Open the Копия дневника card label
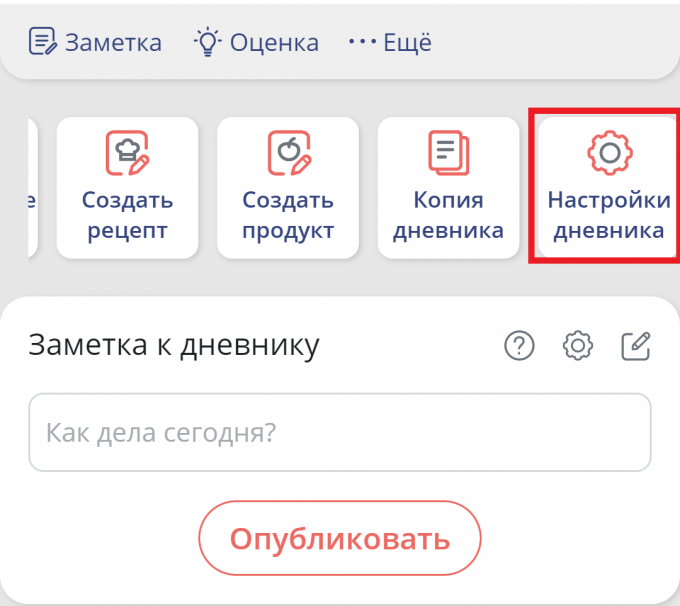Image resolution: width=680 pixels, height=606 pixels. [x=448, y=215]
